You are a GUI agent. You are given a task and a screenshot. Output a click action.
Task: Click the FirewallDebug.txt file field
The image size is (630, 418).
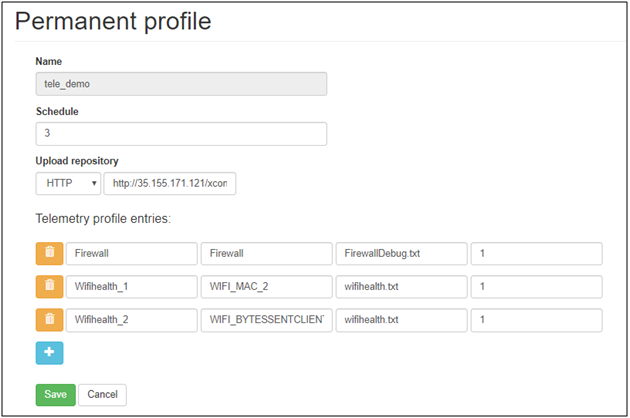(x=401, y=254)
